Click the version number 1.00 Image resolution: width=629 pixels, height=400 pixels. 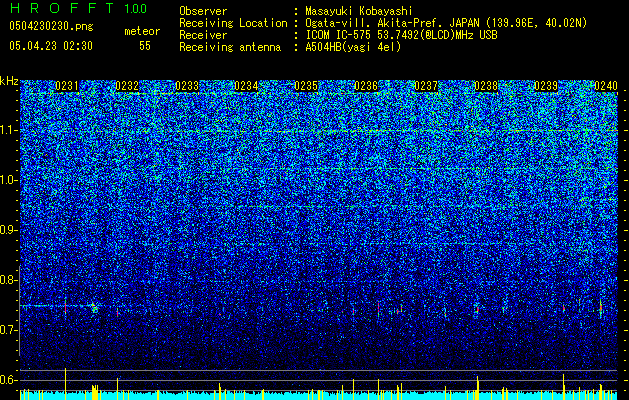pos(136,9)
